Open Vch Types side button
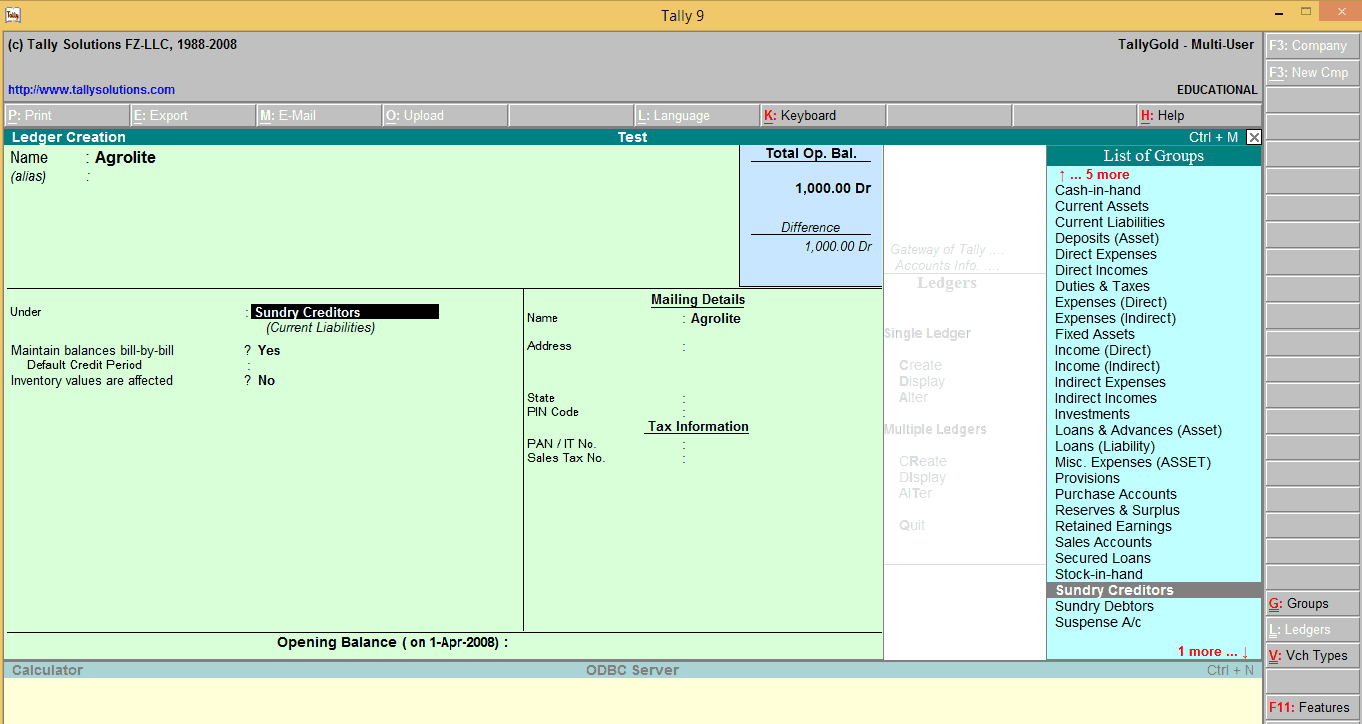Viewport: 1362px width, 724px height. pos(1313,656)
